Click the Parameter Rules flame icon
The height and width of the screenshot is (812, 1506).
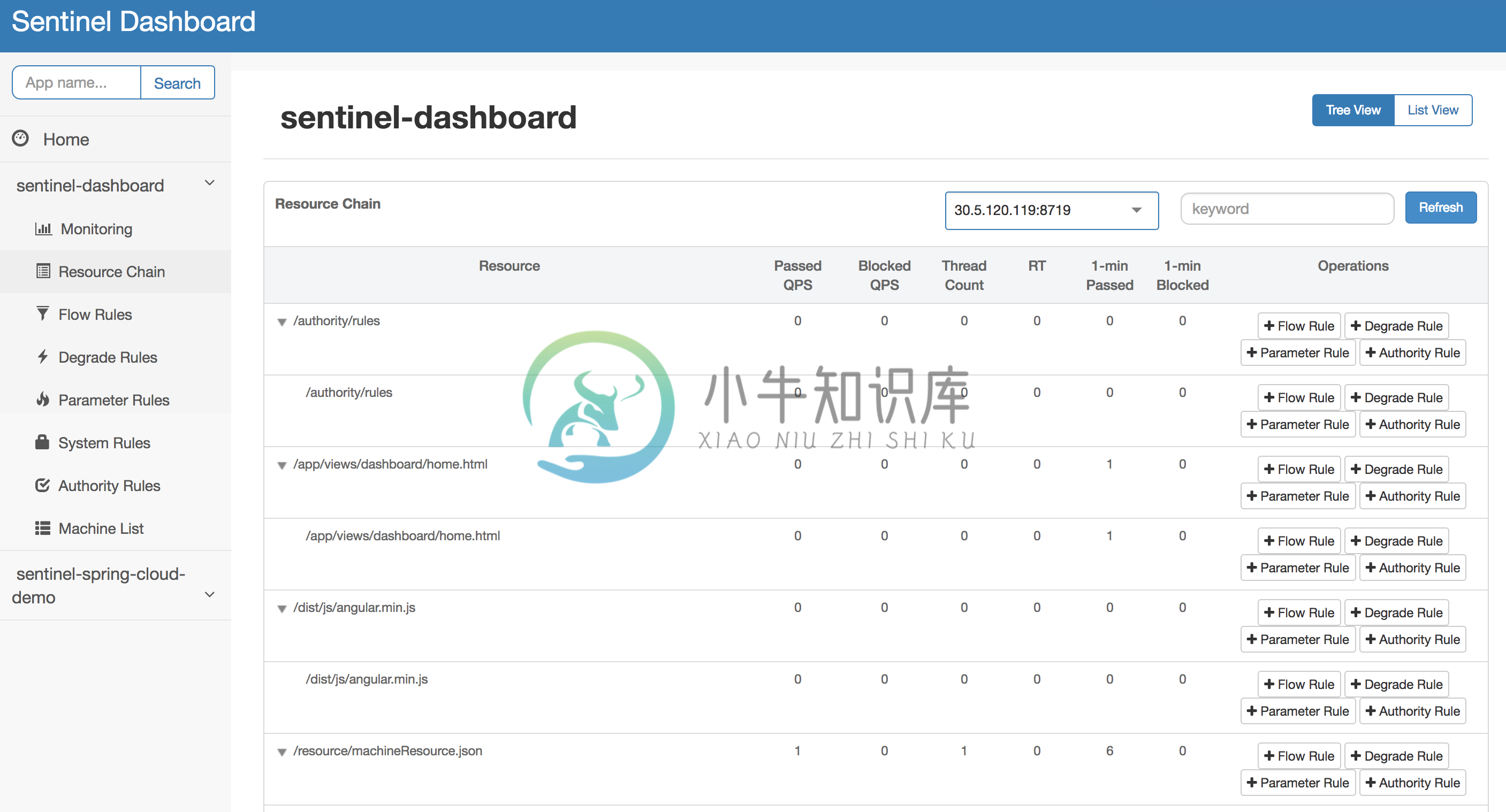[x=43, y=399]
